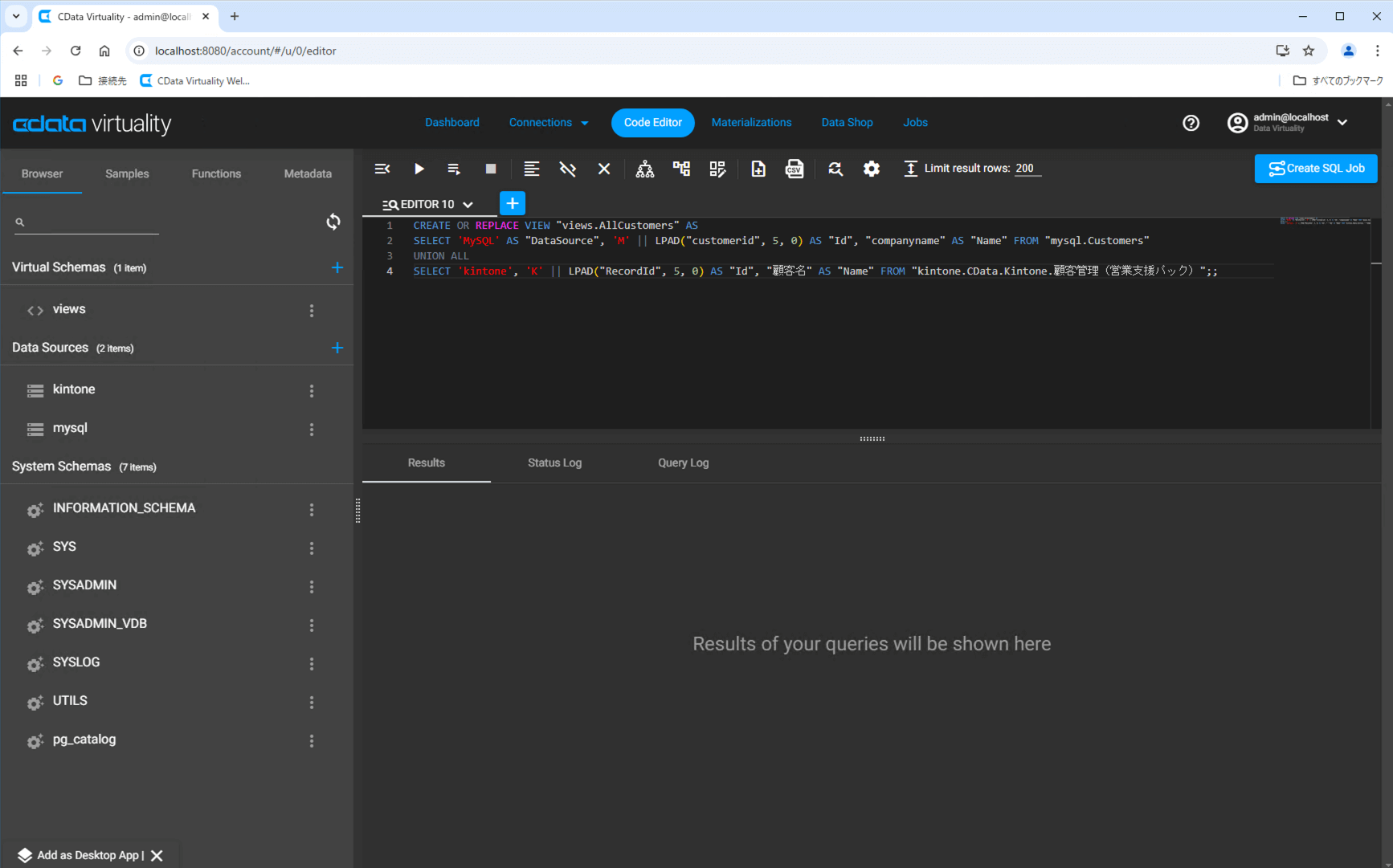Click the unlink toolbar icon
This screenshot has width=1393, height=868.
tap(568, 169)
